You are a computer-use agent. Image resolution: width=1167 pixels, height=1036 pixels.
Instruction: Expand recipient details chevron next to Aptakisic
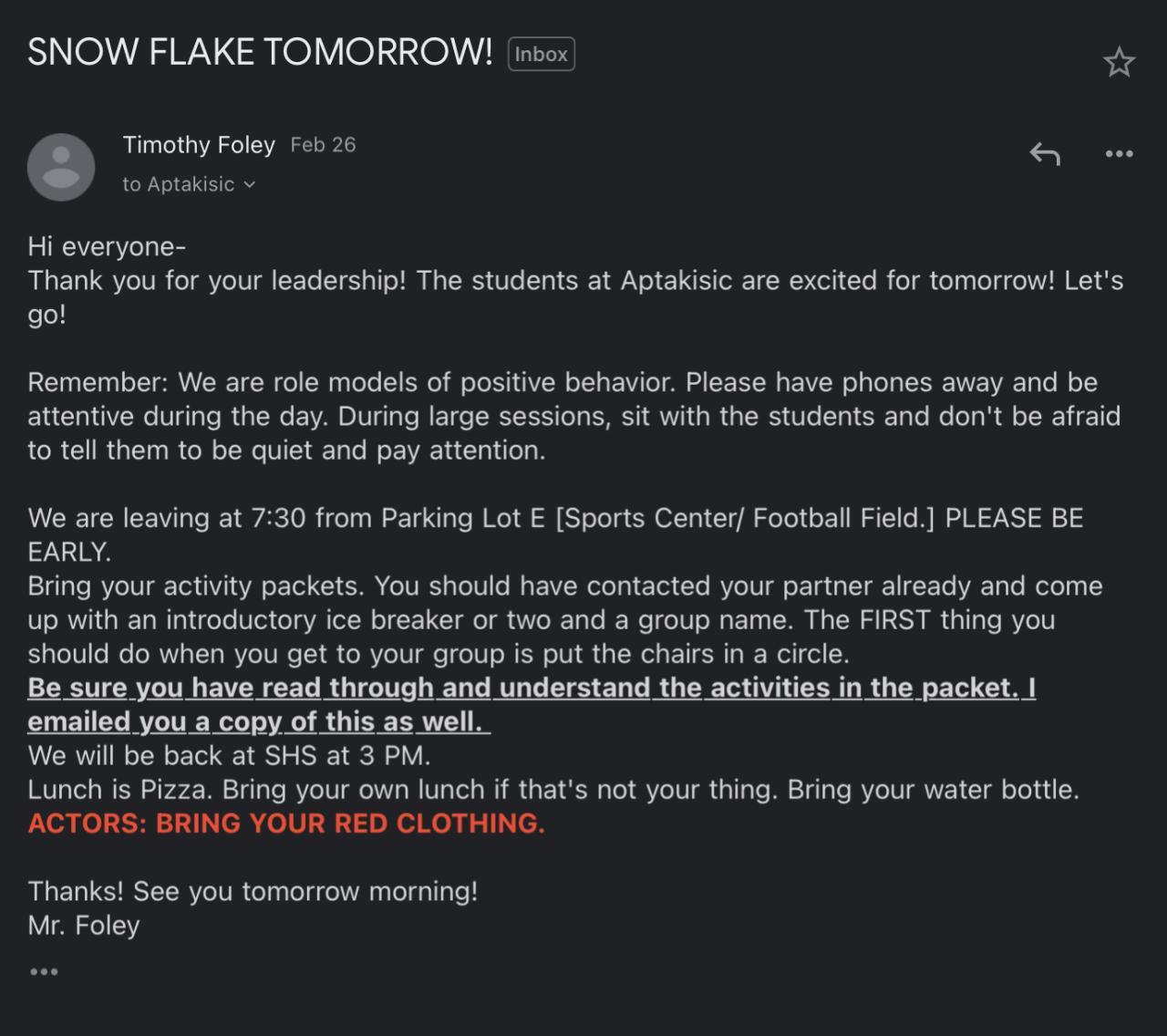point(250,184)
